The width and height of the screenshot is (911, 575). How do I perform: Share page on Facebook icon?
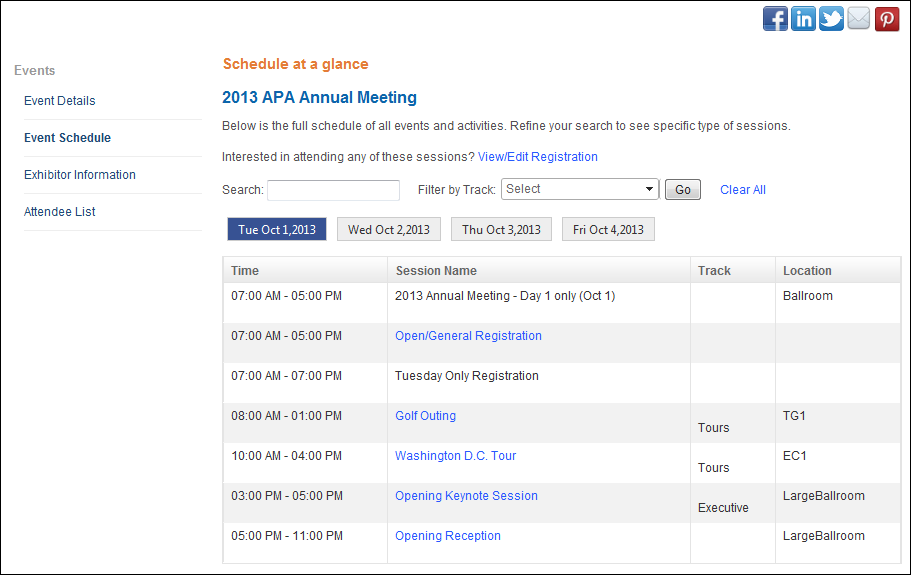tap(775, 19)
